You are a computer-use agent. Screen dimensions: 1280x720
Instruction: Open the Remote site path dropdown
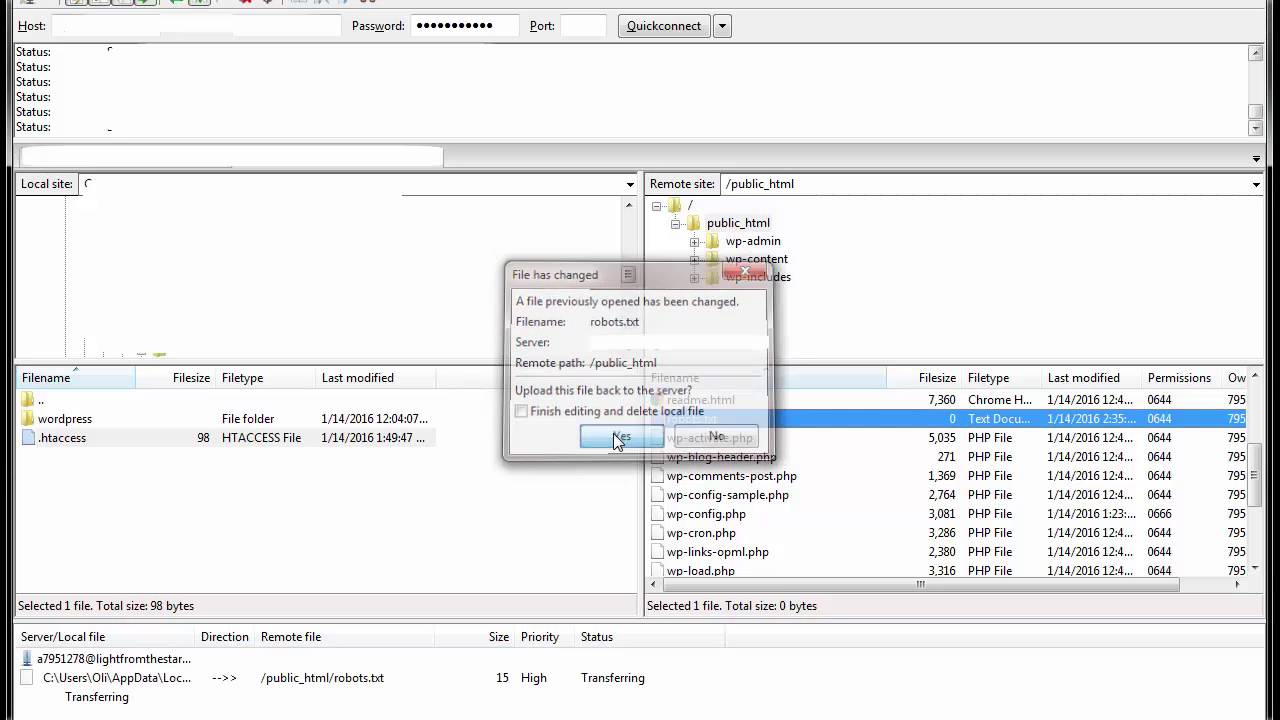click(x=1256, y=184)
